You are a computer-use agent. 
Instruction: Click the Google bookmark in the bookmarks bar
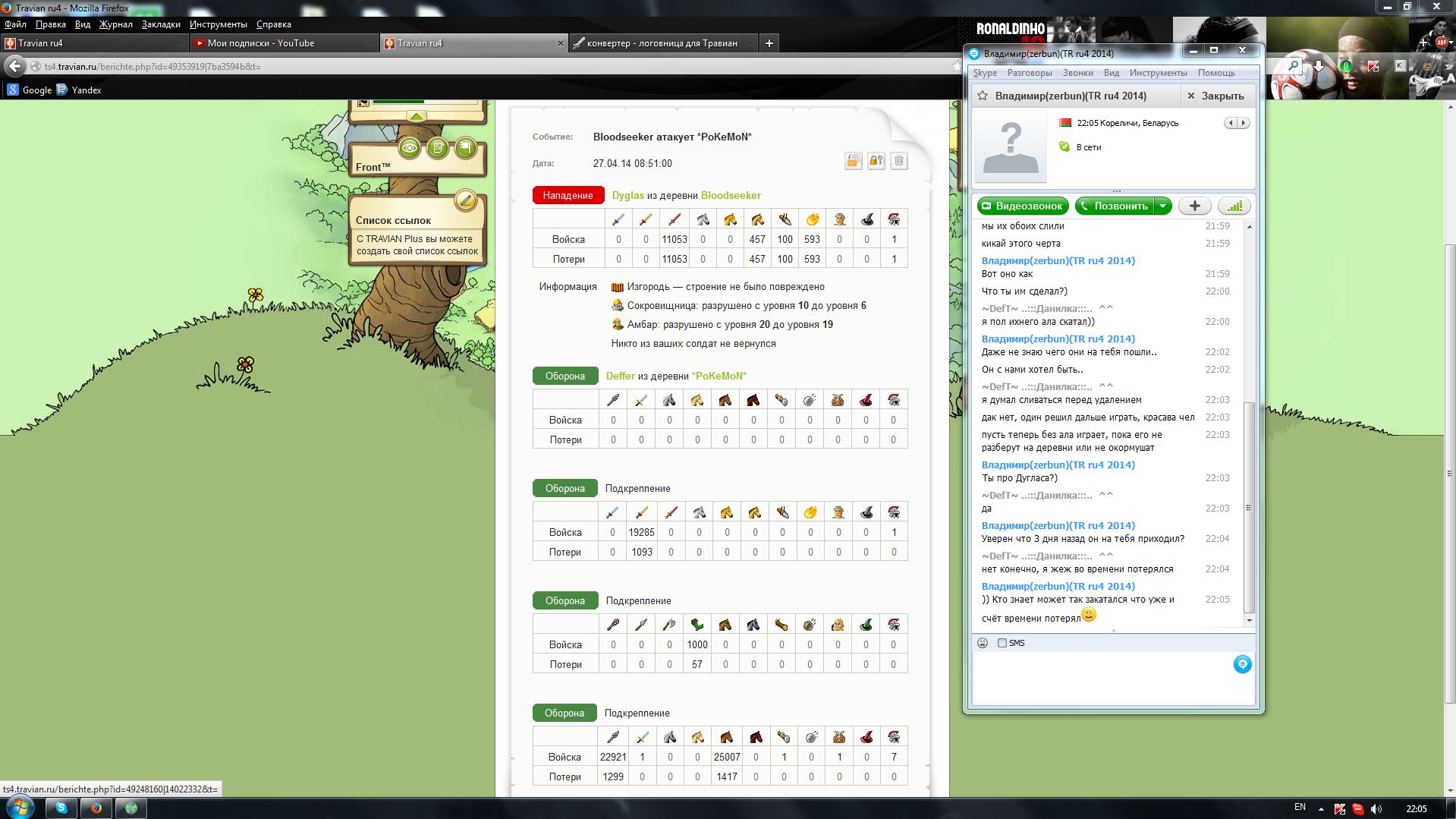(x=29, y=90)
